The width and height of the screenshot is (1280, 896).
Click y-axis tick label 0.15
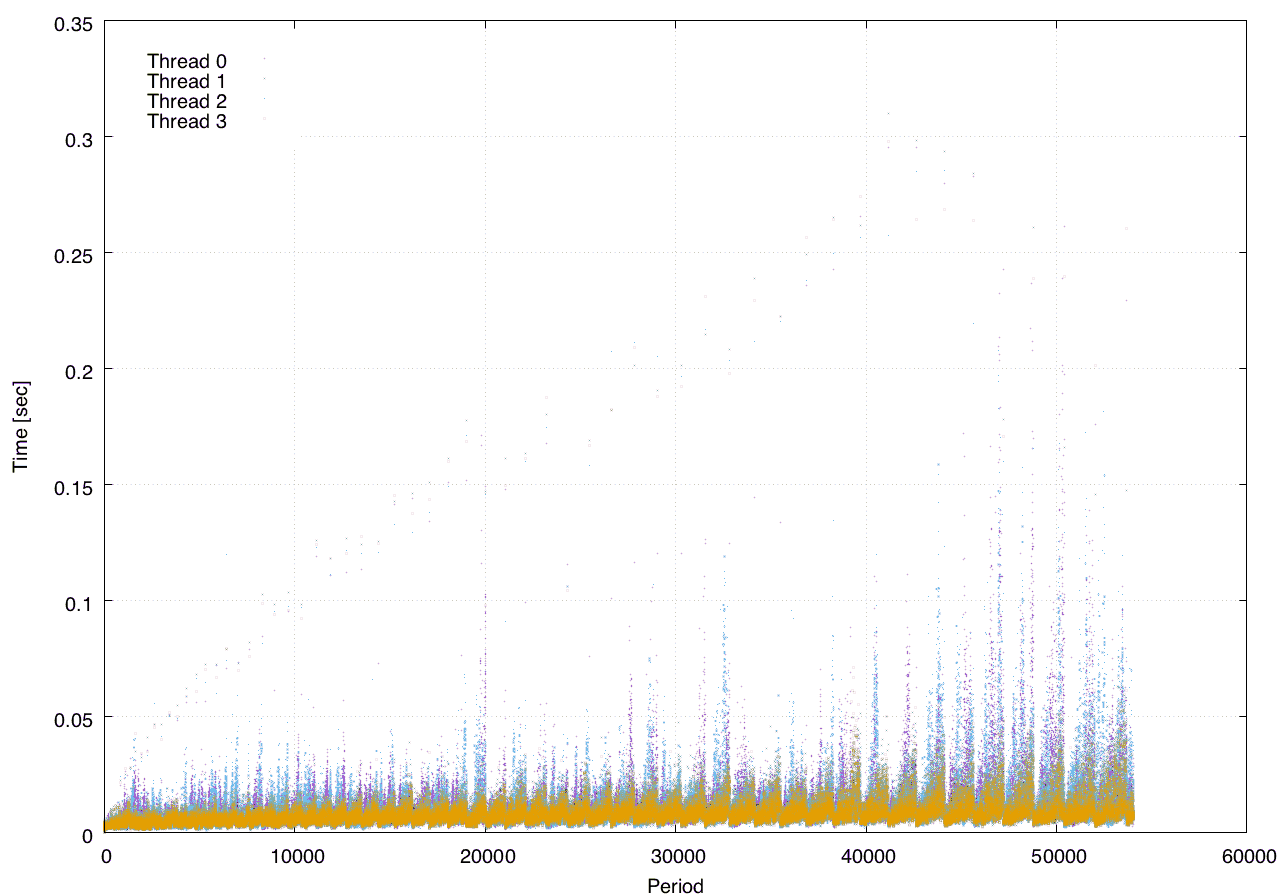(71, 486)
